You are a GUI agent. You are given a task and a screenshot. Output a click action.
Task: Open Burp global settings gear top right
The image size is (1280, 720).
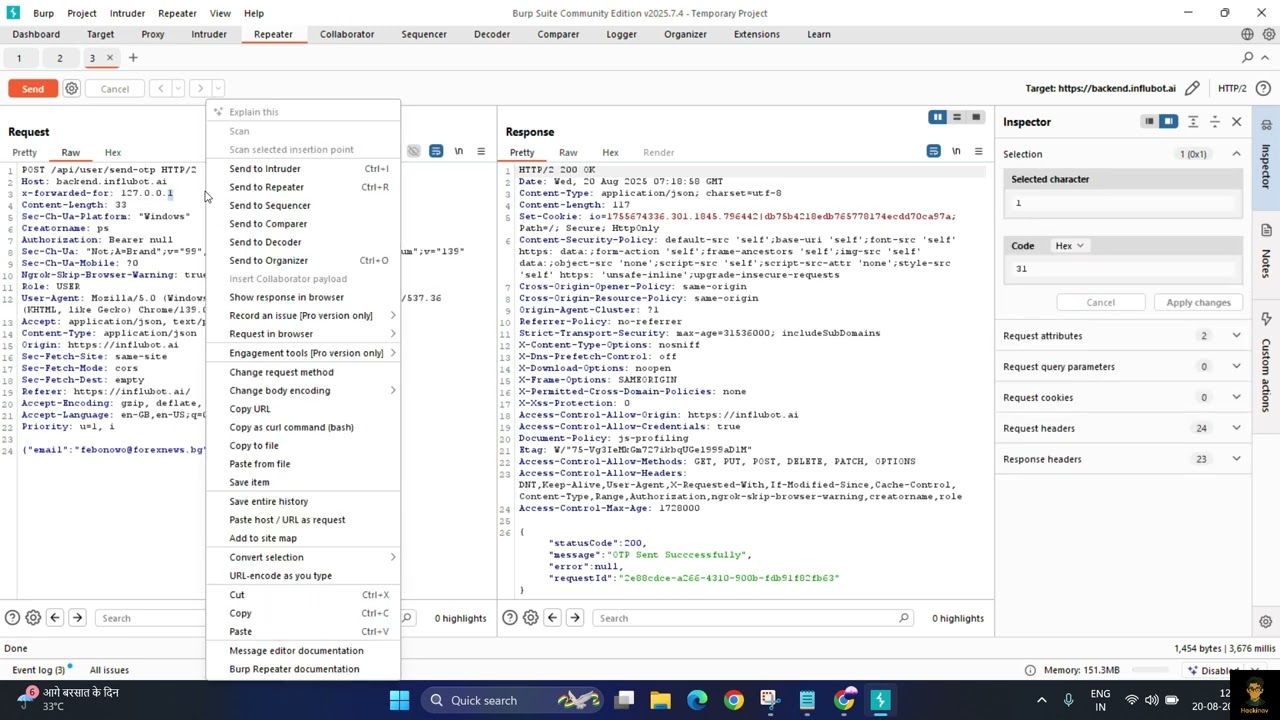1268,34
